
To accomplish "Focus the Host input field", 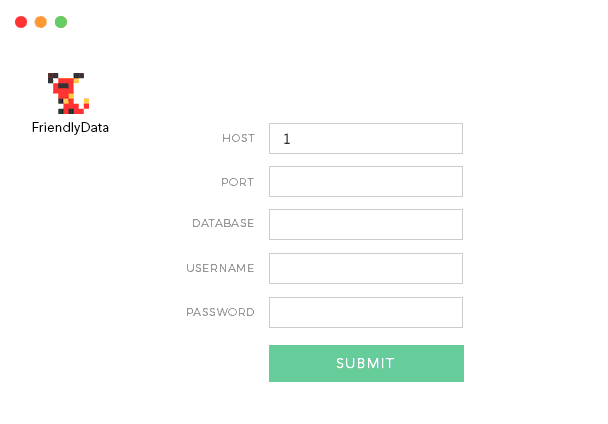I will coord(366,138).
